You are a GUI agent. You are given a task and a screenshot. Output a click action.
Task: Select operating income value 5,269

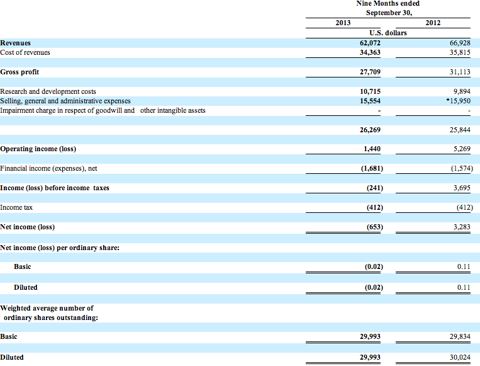coord(462,149)
